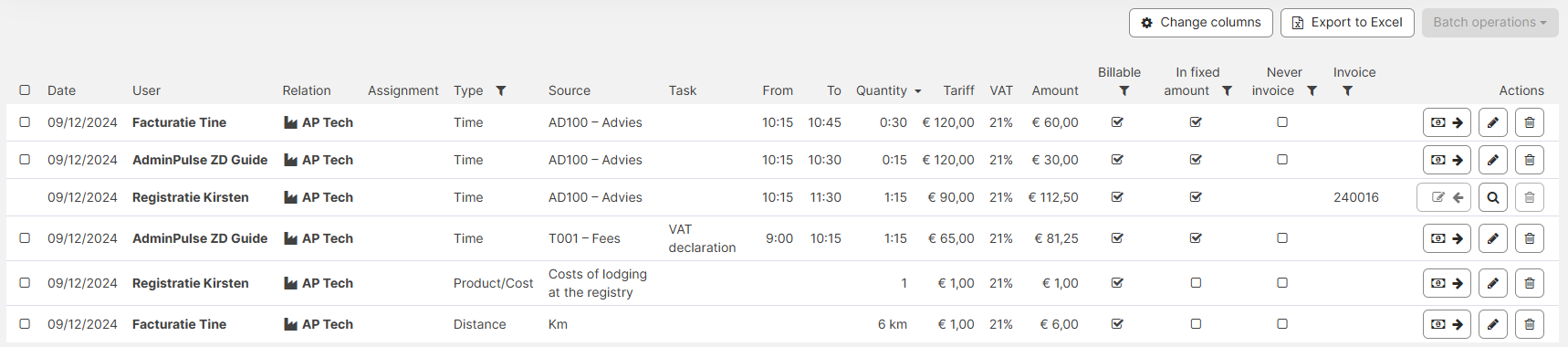Filter the Never invoice column

[1312, 90]
